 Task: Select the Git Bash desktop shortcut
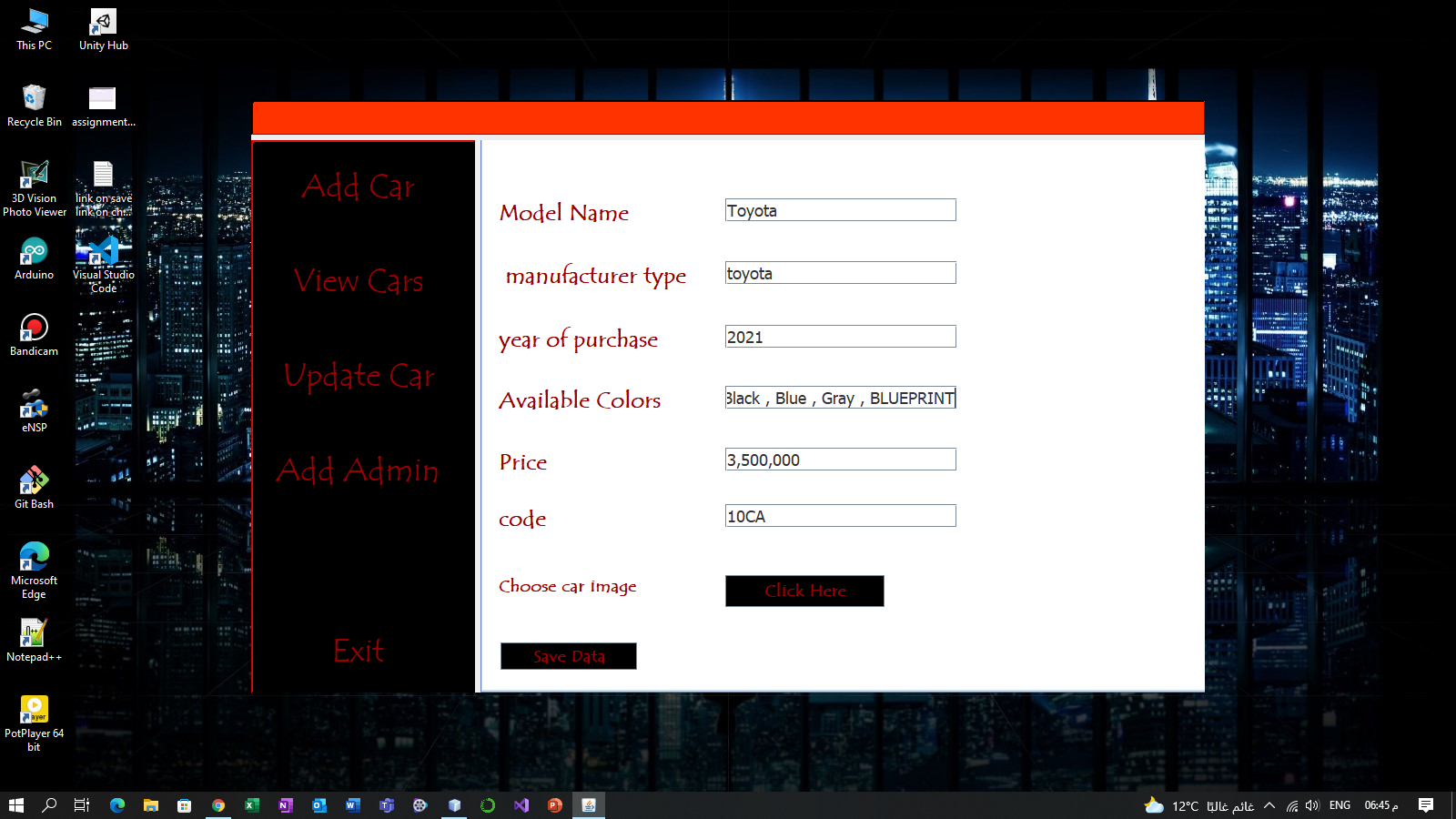coord(35,488)
